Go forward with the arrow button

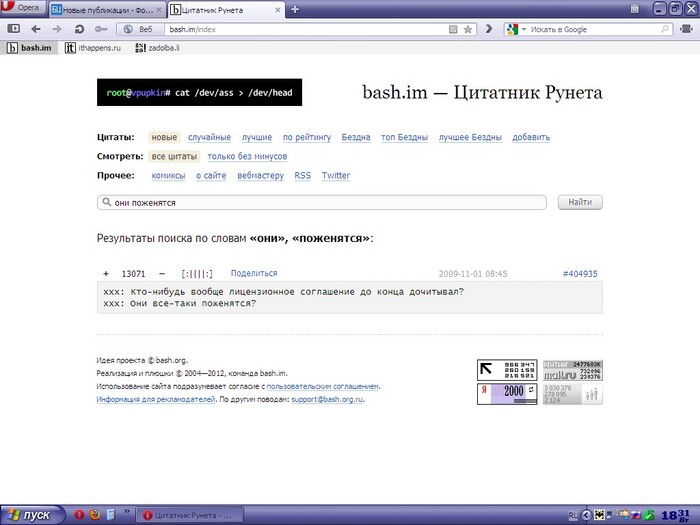[57, 29]
